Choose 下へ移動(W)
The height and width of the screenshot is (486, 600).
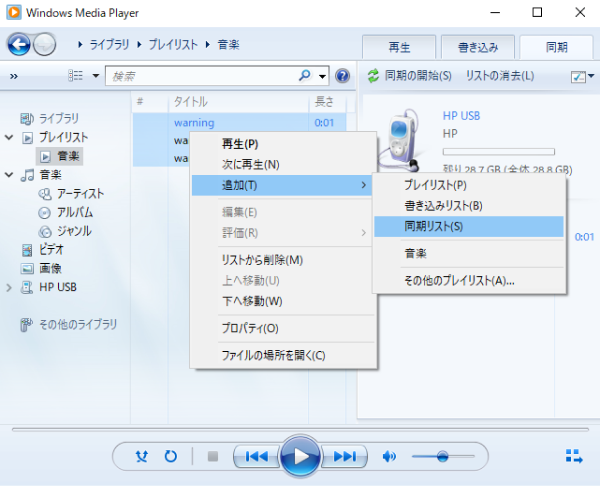click(283, 302)
